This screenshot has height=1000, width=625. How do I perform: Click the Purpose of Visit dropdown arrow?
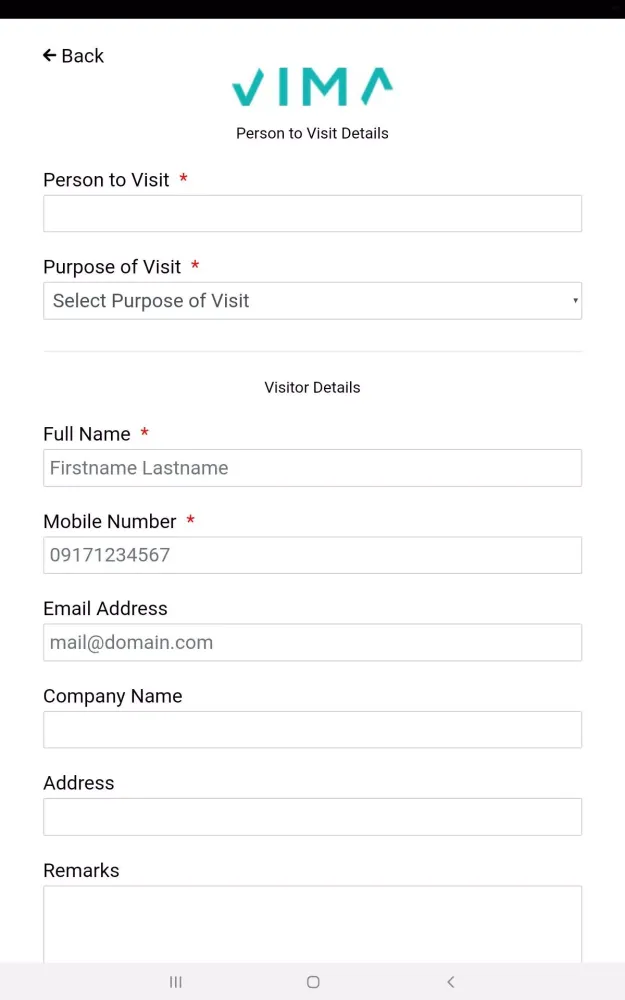(x=575, y=300)
